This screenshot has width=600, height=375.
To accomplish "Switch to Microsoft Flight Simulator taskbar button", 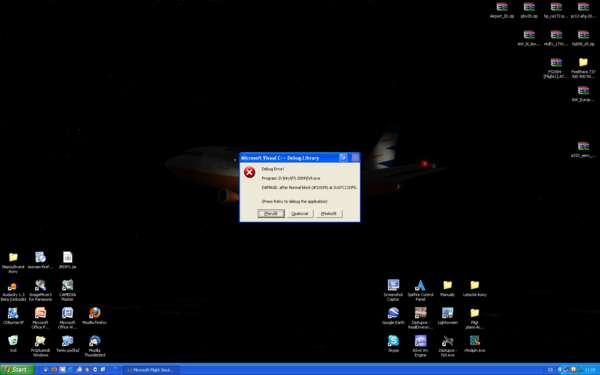I will click(150, 370).
